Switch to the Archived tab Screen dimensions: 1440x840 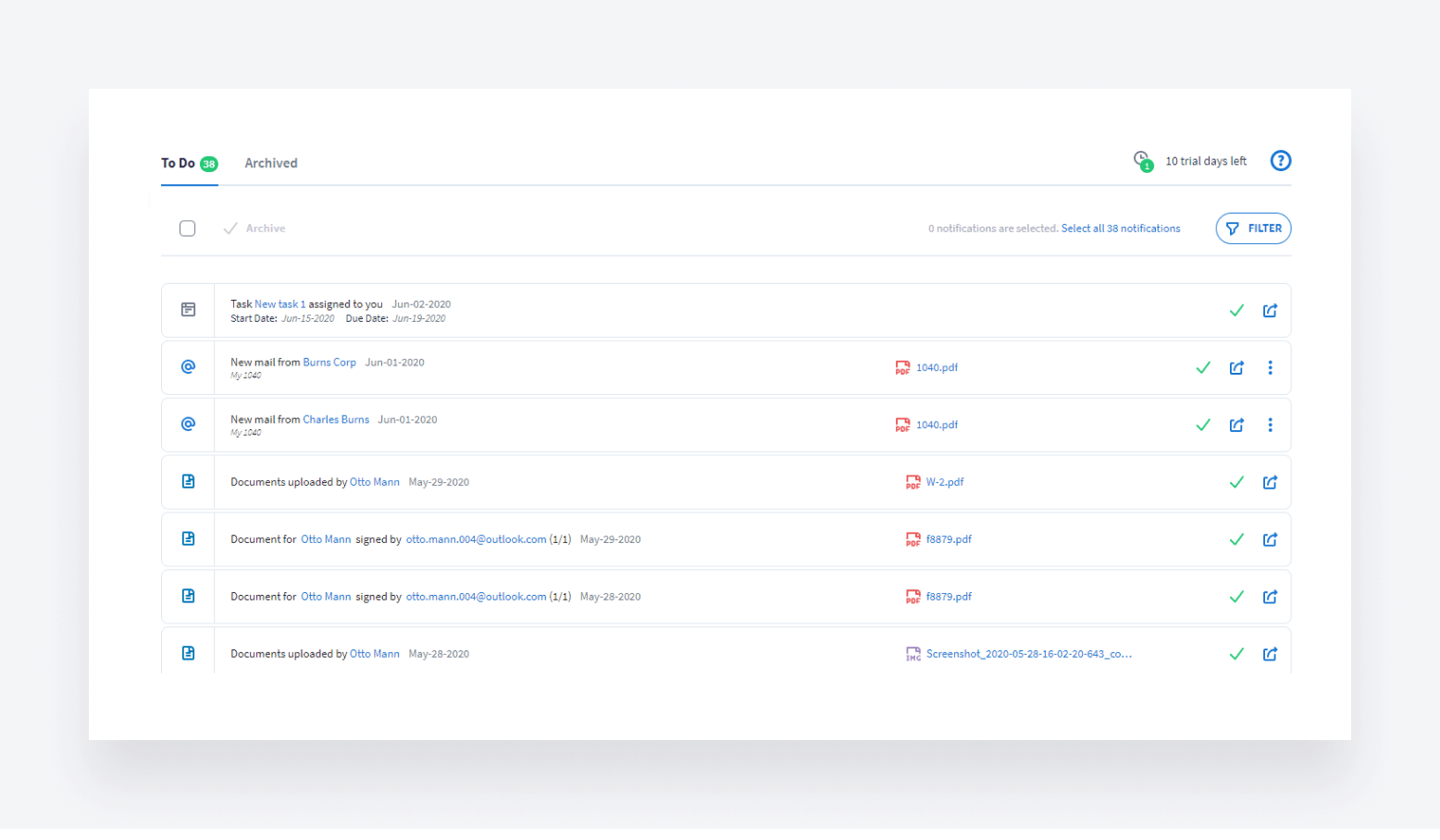pos(271,164)
